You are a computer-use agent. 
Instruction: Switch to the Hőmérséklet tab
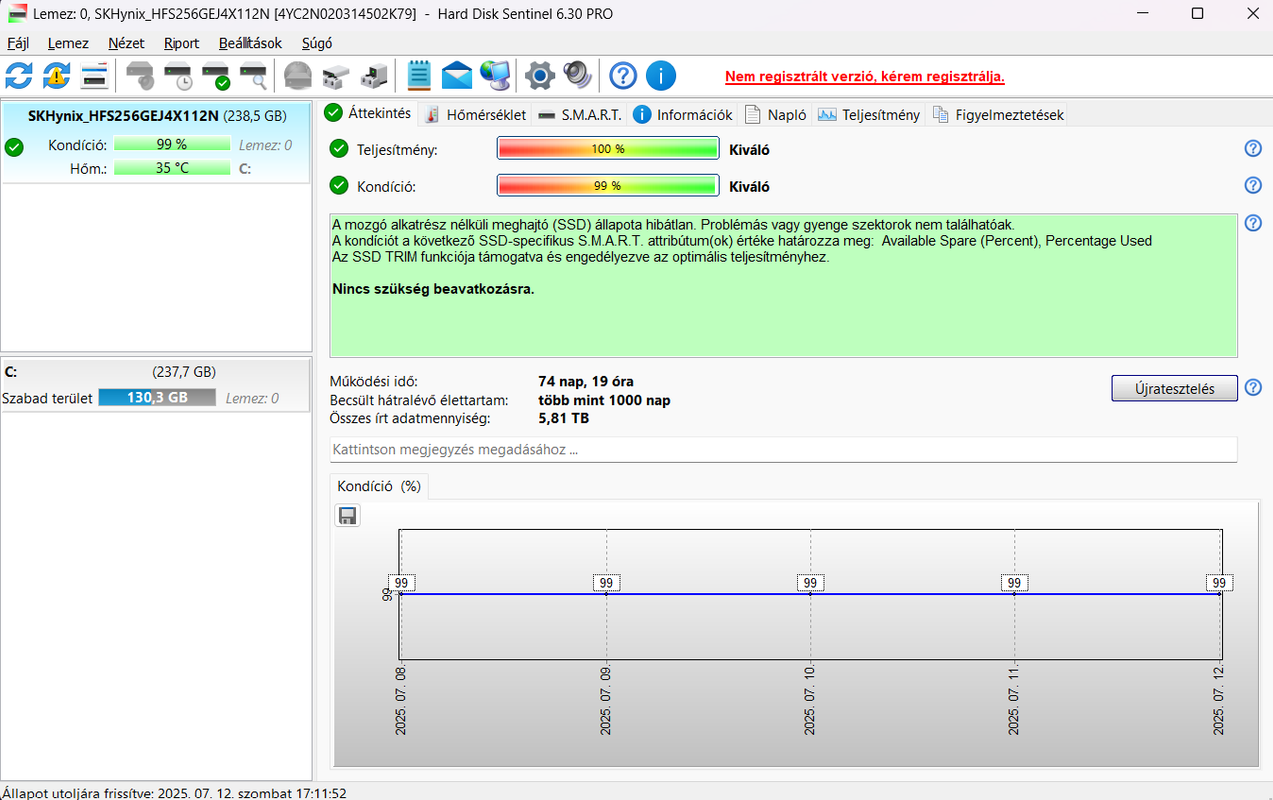pyautogui.click(x=475, y=115)
